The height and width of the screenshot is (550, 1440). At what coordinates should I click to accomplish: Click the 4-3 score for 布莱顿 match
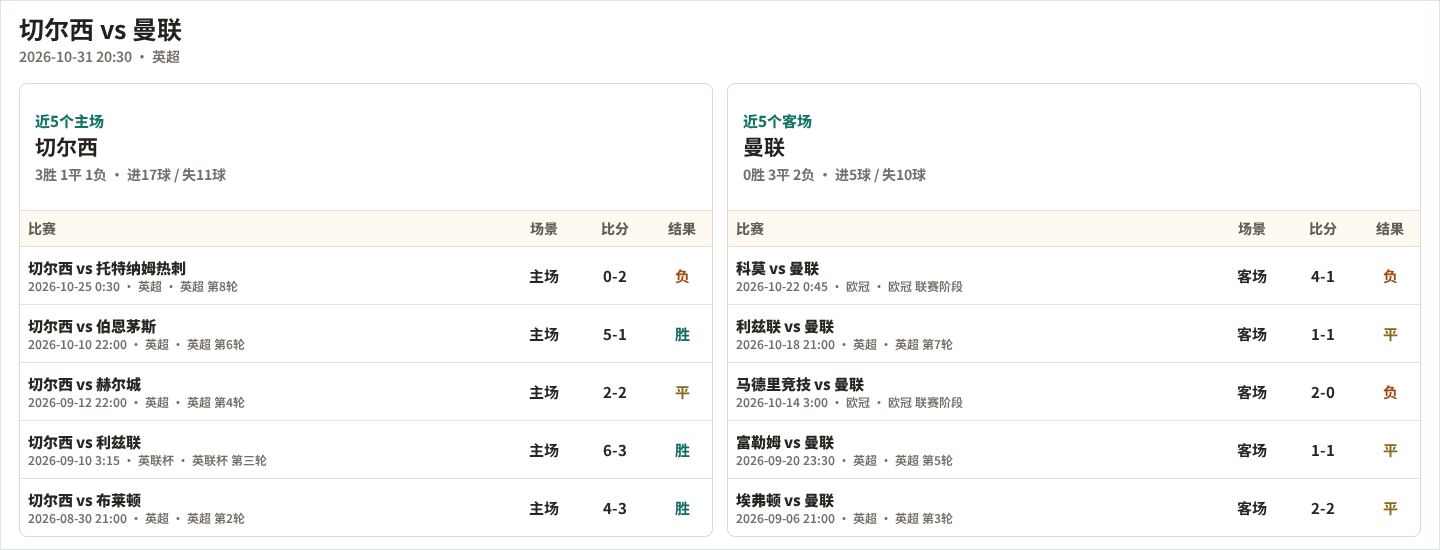point(615,508)
